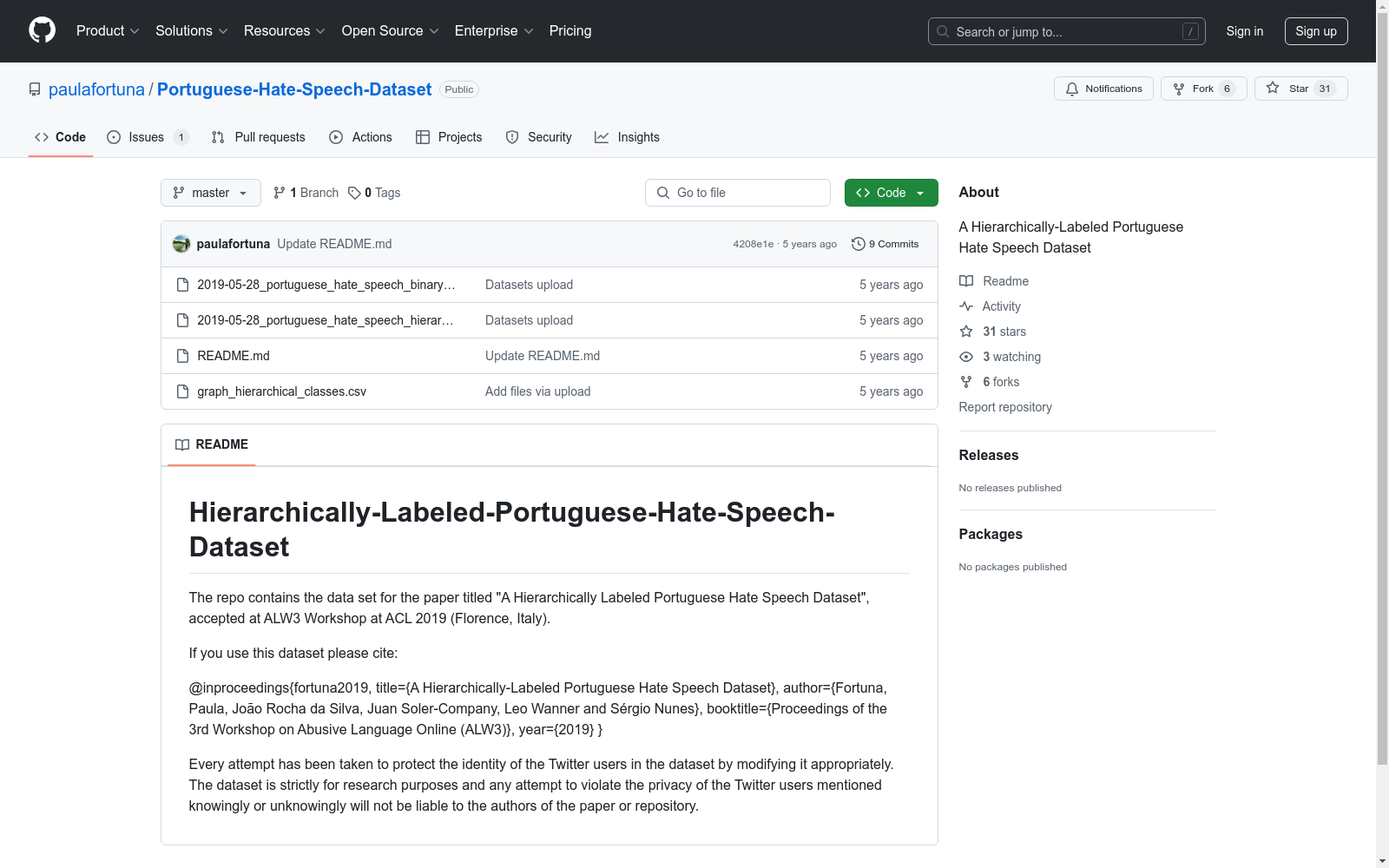Click the tag icon next to 0 Tags
The image size is (1389, 868).
pos(354,193)
